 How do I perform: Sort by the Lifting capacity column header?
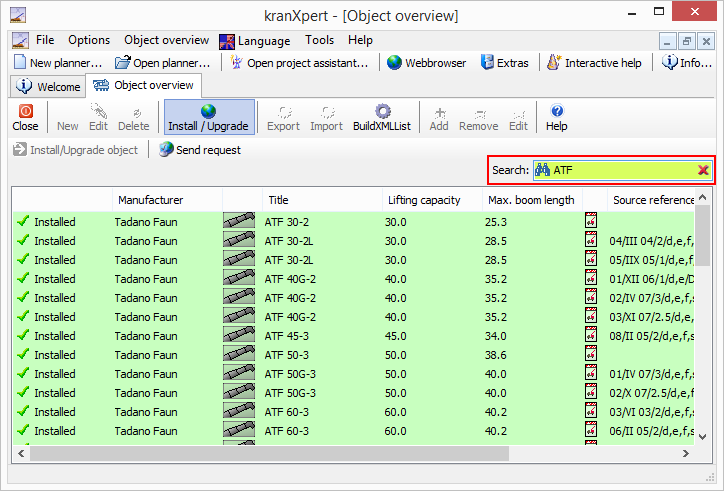(424, 200)
